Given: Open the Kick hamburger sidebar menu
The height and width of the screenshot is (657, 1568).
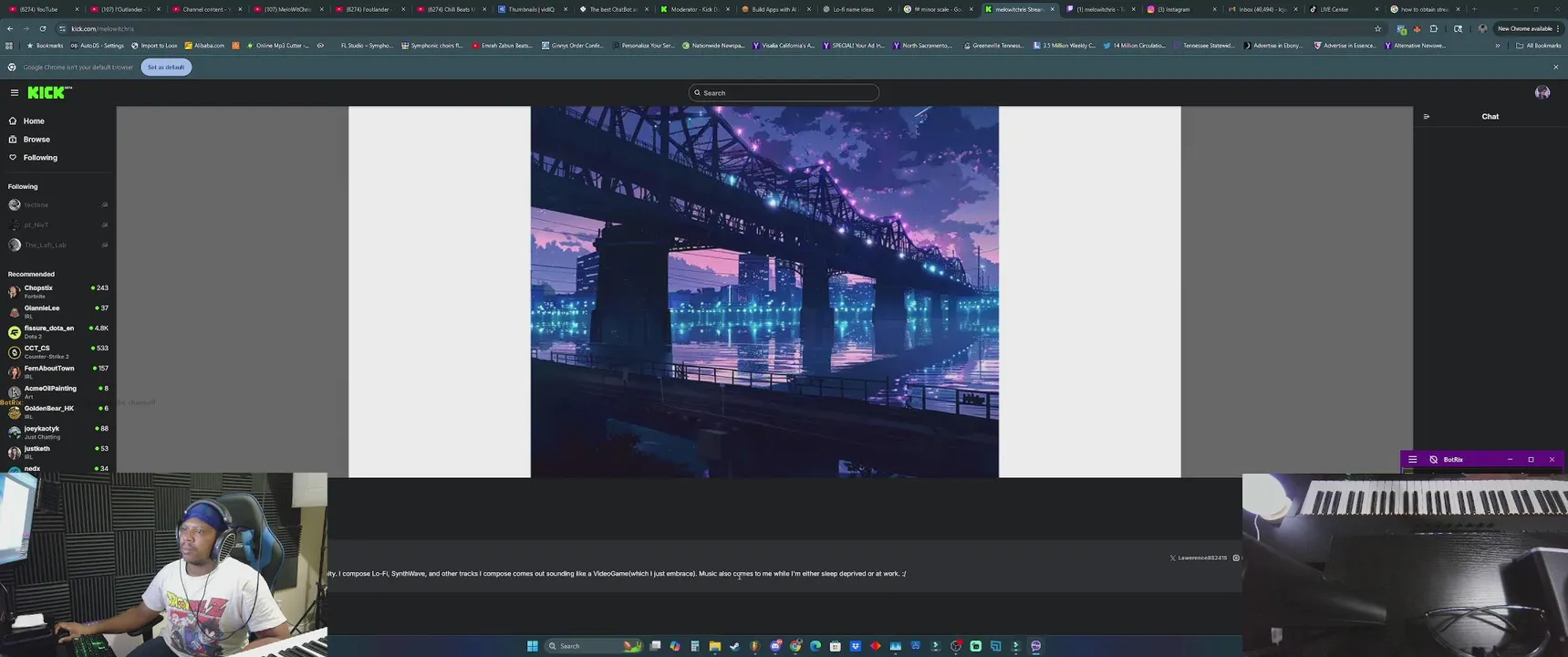Looking at the screenshot, I should pos(15,92).
